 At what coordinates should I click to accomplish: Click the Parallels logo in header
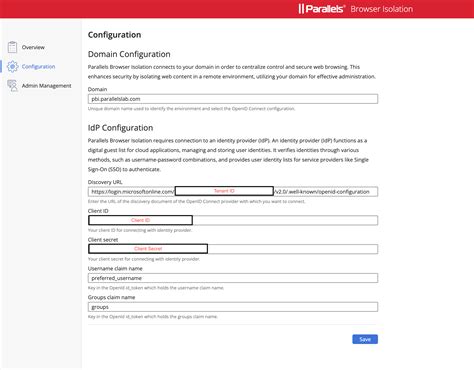(x=321, y=9)
